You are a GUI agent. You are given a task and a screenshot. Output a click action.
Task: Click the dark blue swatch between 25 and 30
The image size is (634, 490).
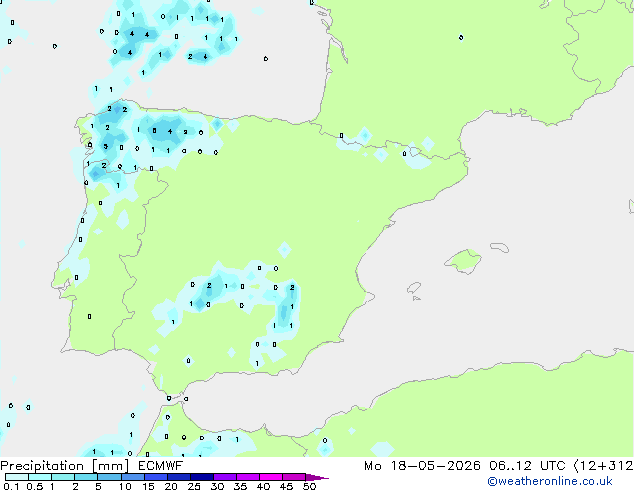click(201, 477)
